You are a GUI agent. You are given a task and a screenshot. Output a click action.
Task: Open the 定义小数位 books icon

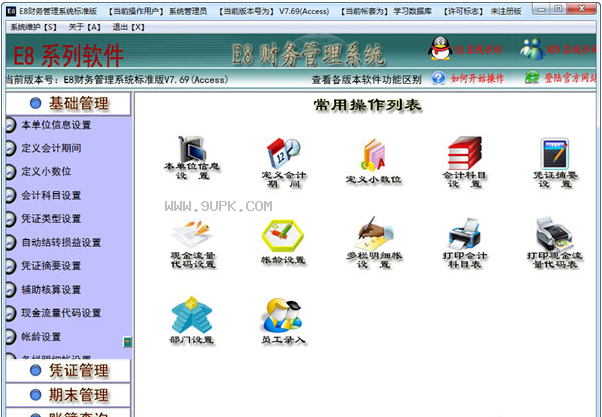coord(373,155)
